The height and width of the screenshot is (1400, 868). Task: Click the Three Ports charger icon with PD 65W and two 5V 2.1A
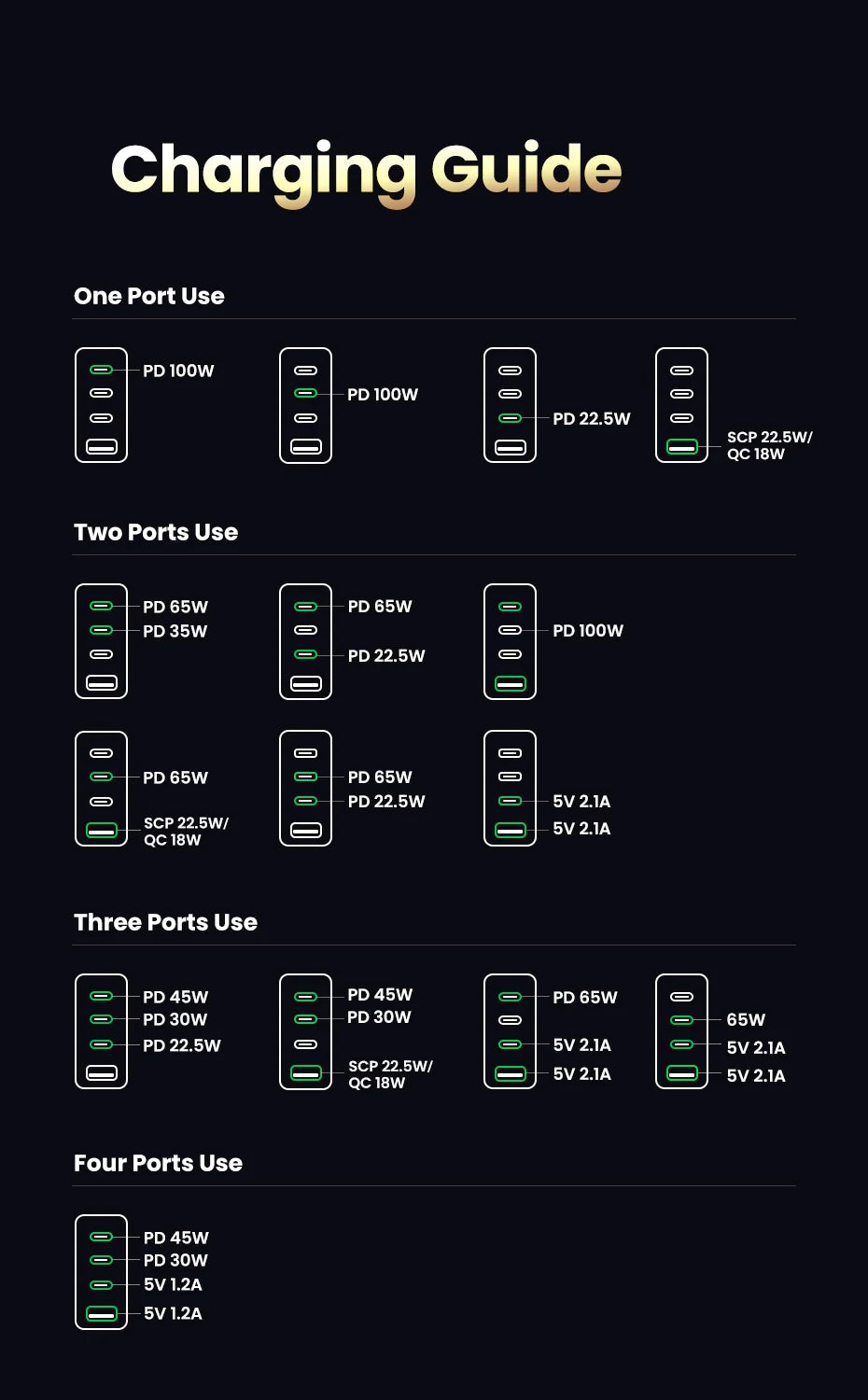click(510, 1031)
